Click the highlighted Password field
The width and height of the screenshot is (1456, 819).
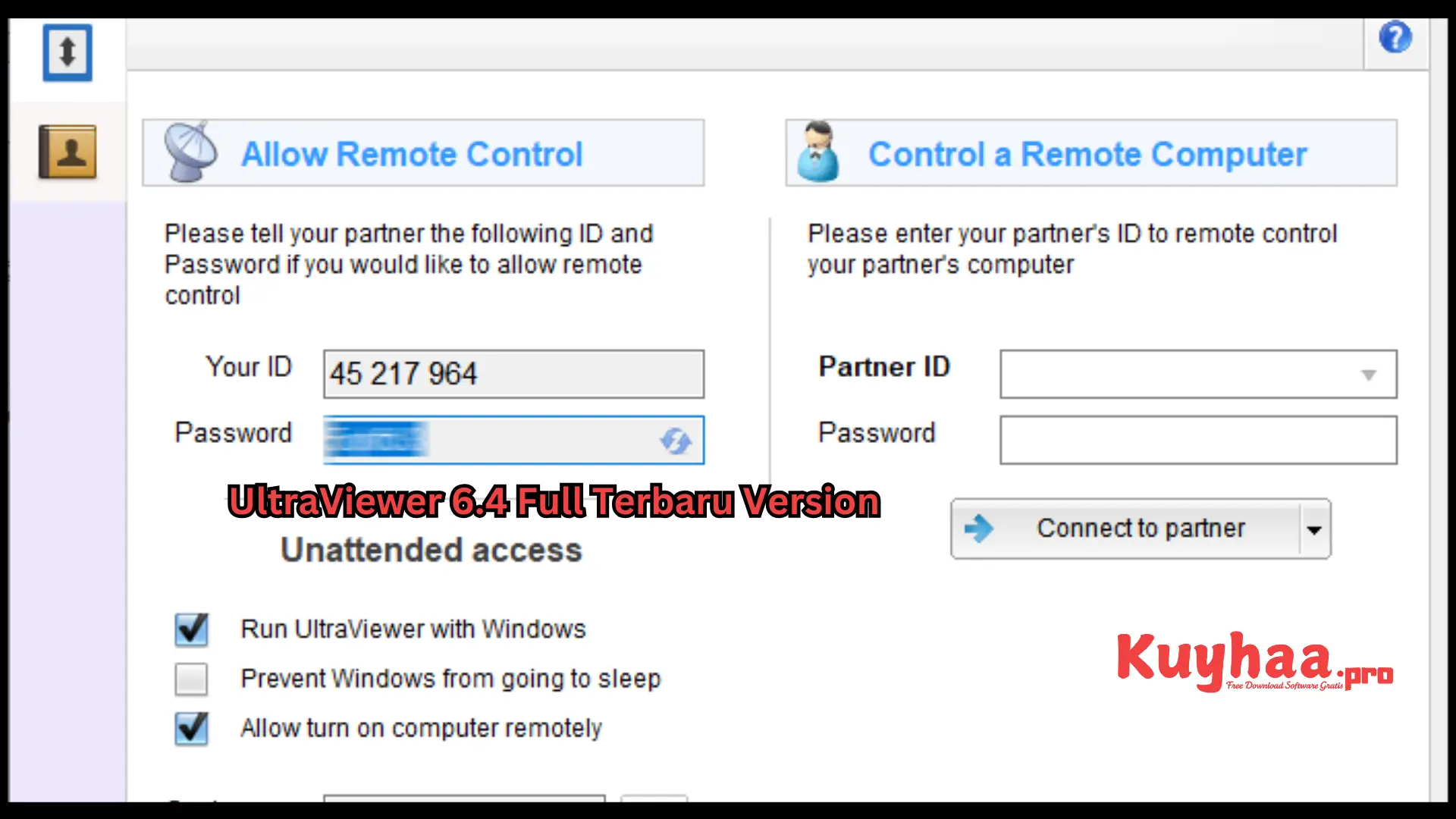tap(513, 439)
